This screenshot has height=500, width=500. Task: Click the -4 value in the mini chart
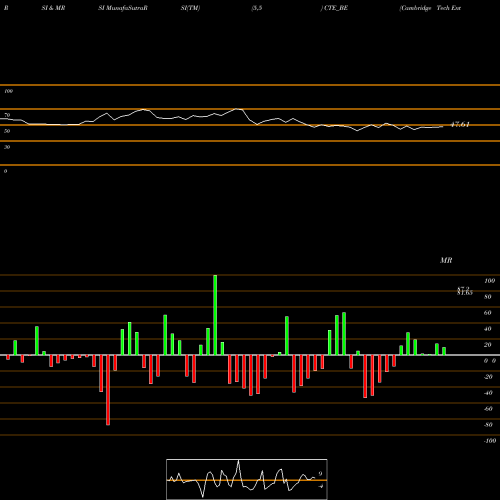(x=321, y=486)
